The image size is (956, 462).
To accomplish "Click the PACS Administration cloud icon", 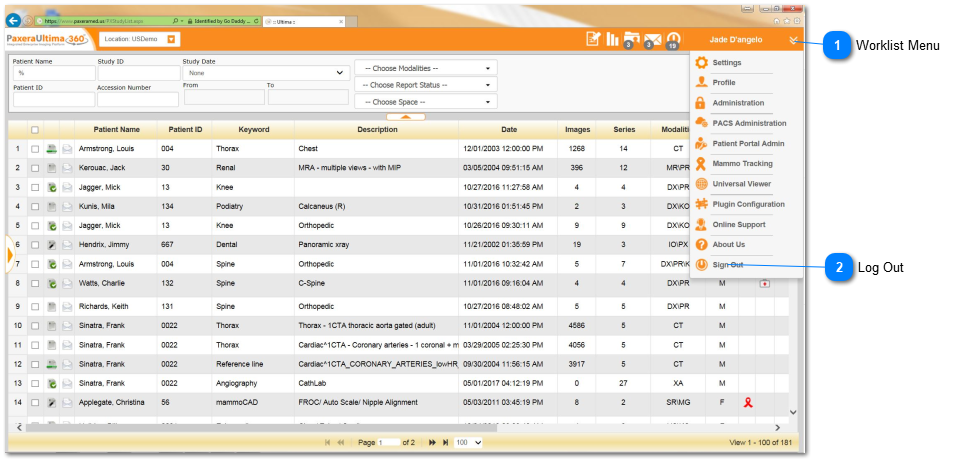I will [x=702, y=123].
